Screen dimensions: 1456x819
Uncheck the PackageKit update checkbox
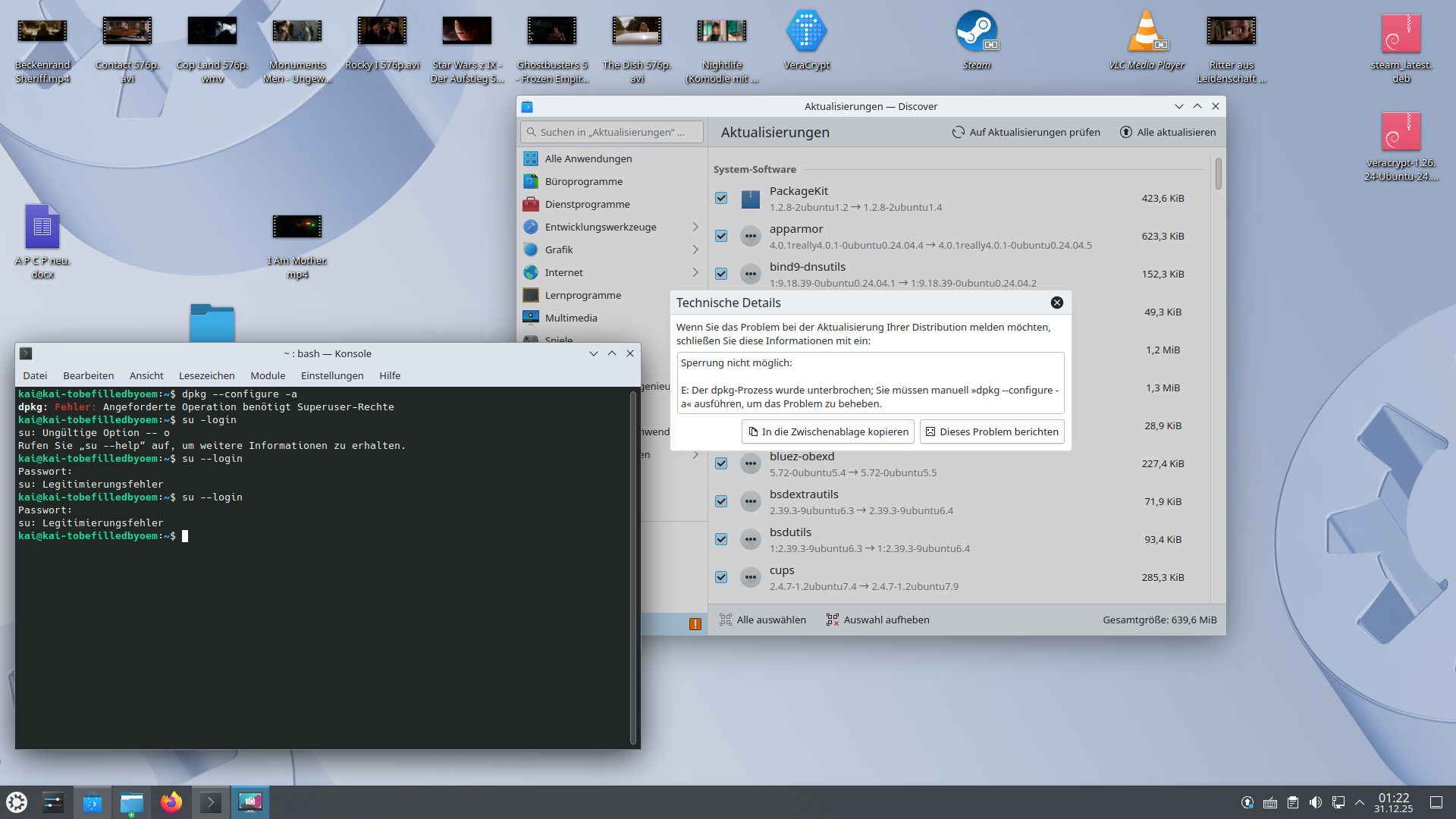coord(721,198)
